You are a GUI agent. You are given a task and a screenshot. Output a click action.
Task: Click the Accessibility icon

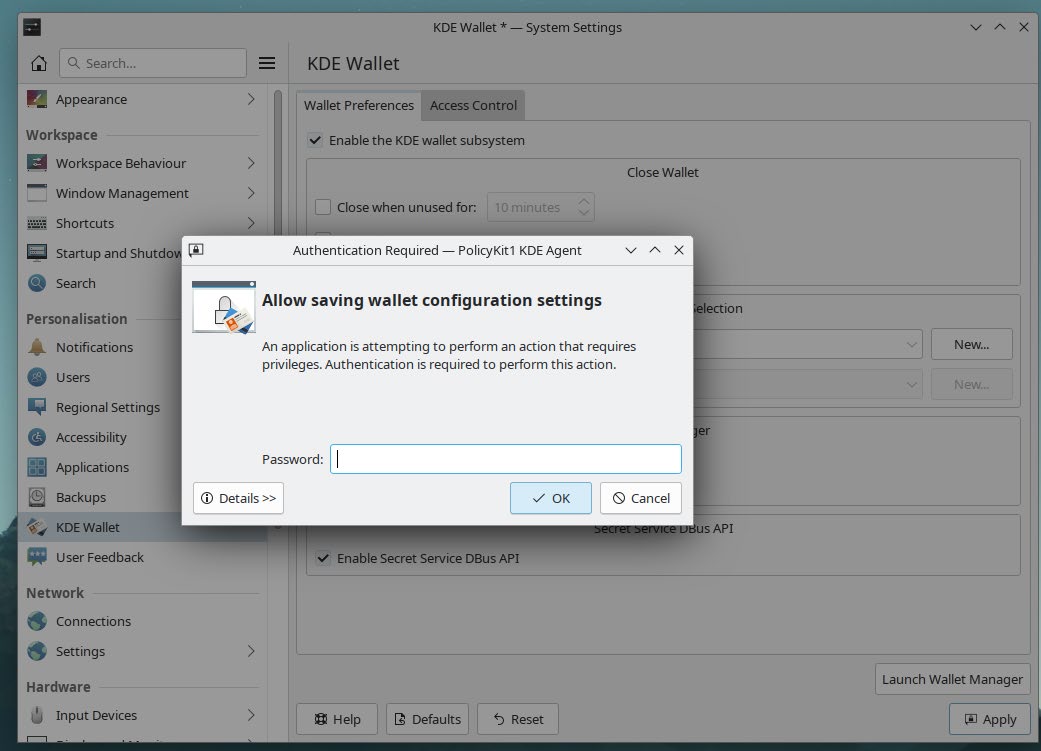click(37, 437)
